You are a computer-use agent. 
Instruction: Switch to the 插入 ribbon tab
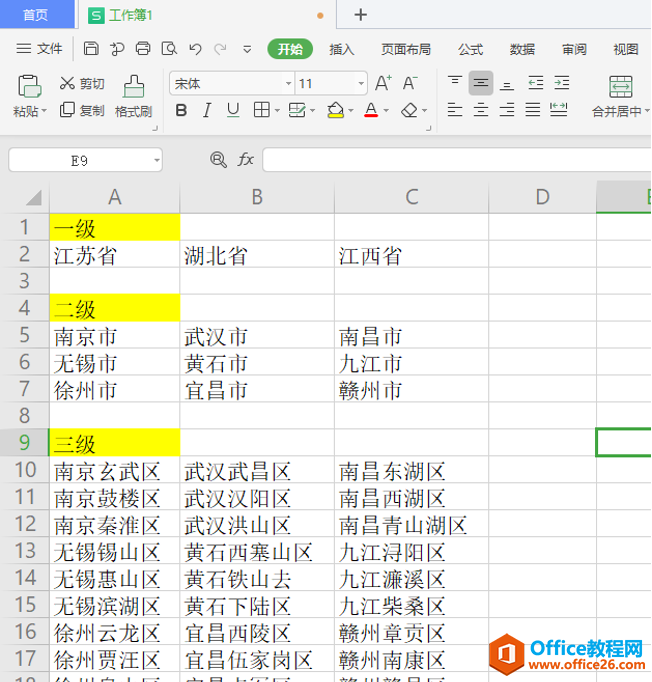(341, 50)
